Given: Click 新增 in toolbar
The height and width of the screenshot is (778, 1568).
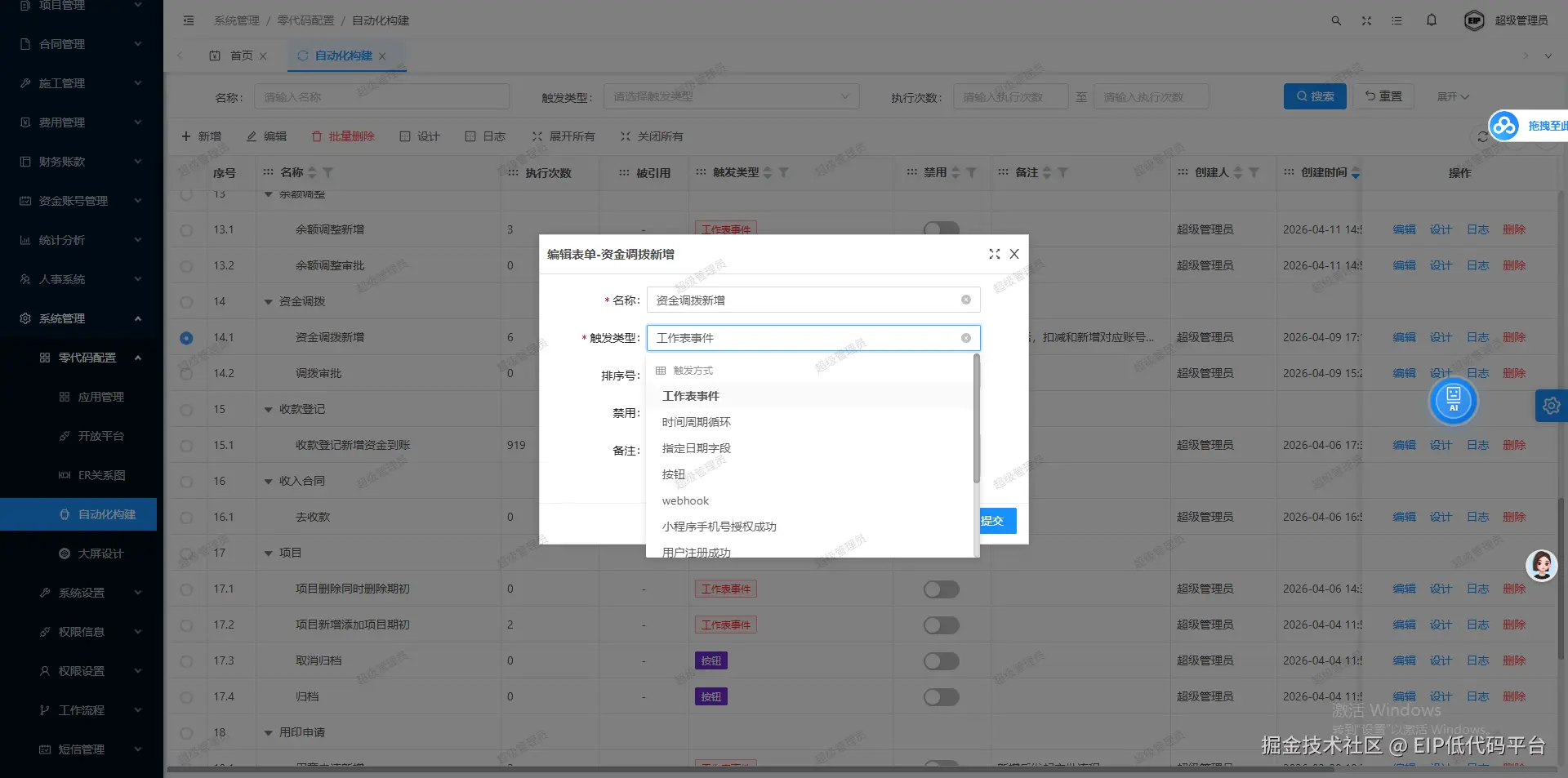Looking at the screenshot, I should click(x=201, y=136).
